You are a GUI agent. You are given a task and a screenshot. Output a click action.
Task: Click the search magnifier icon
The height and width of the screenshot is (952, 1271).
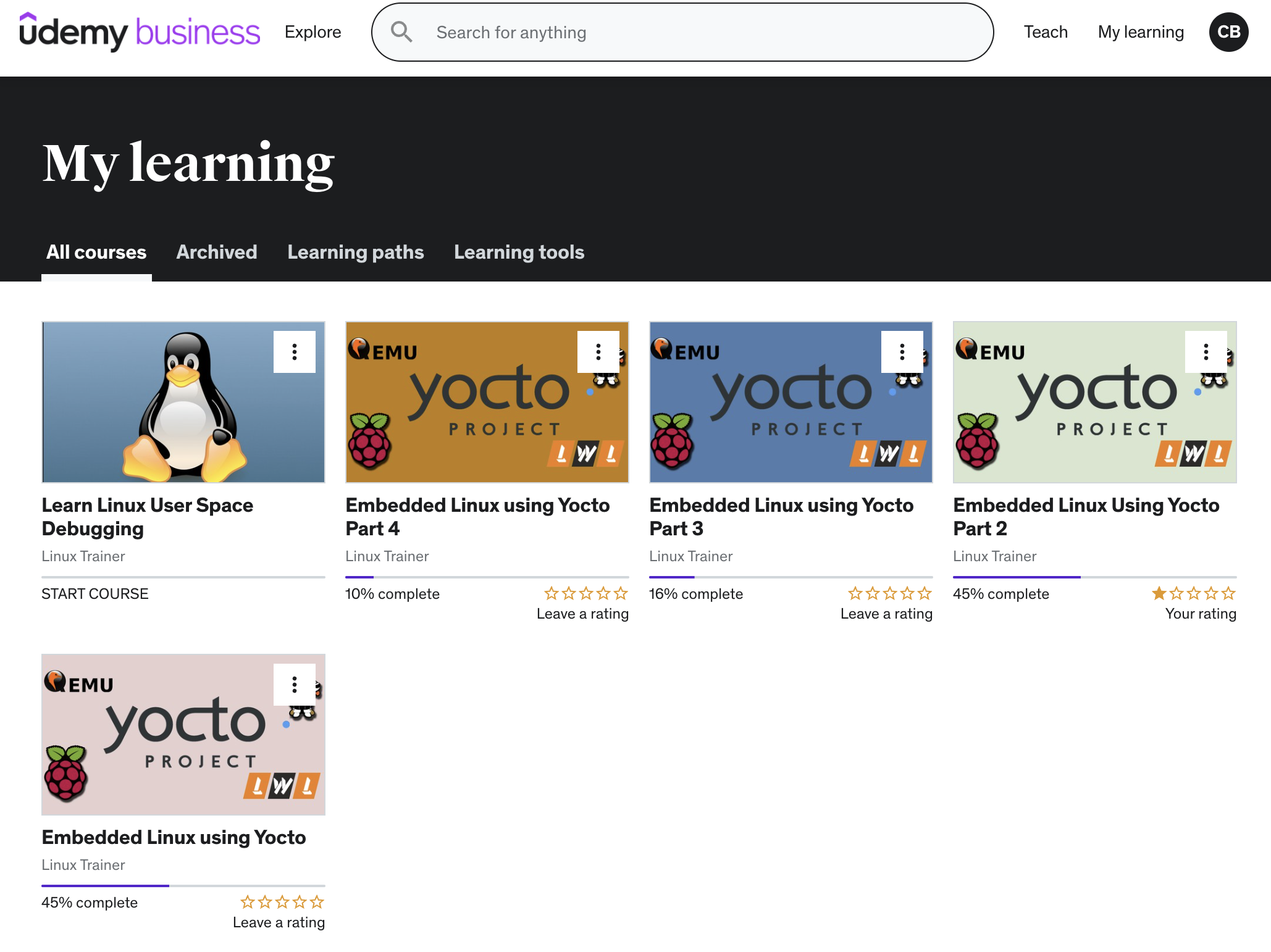[x=401, y=32]
